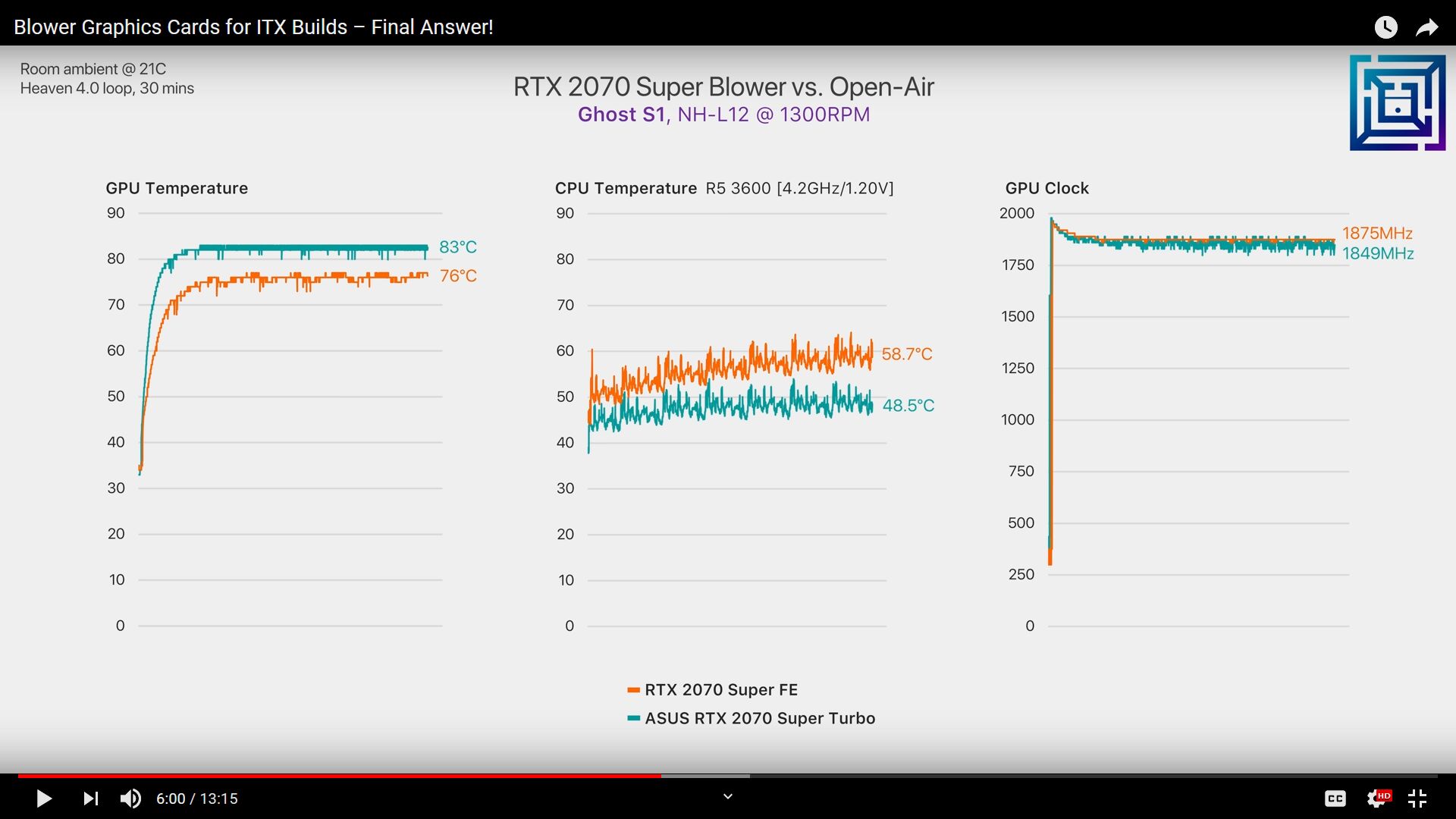Click the '58.7°C' CPU temperature label
The height and width of the screenshot is (819, 1456).
click(907, 354)
